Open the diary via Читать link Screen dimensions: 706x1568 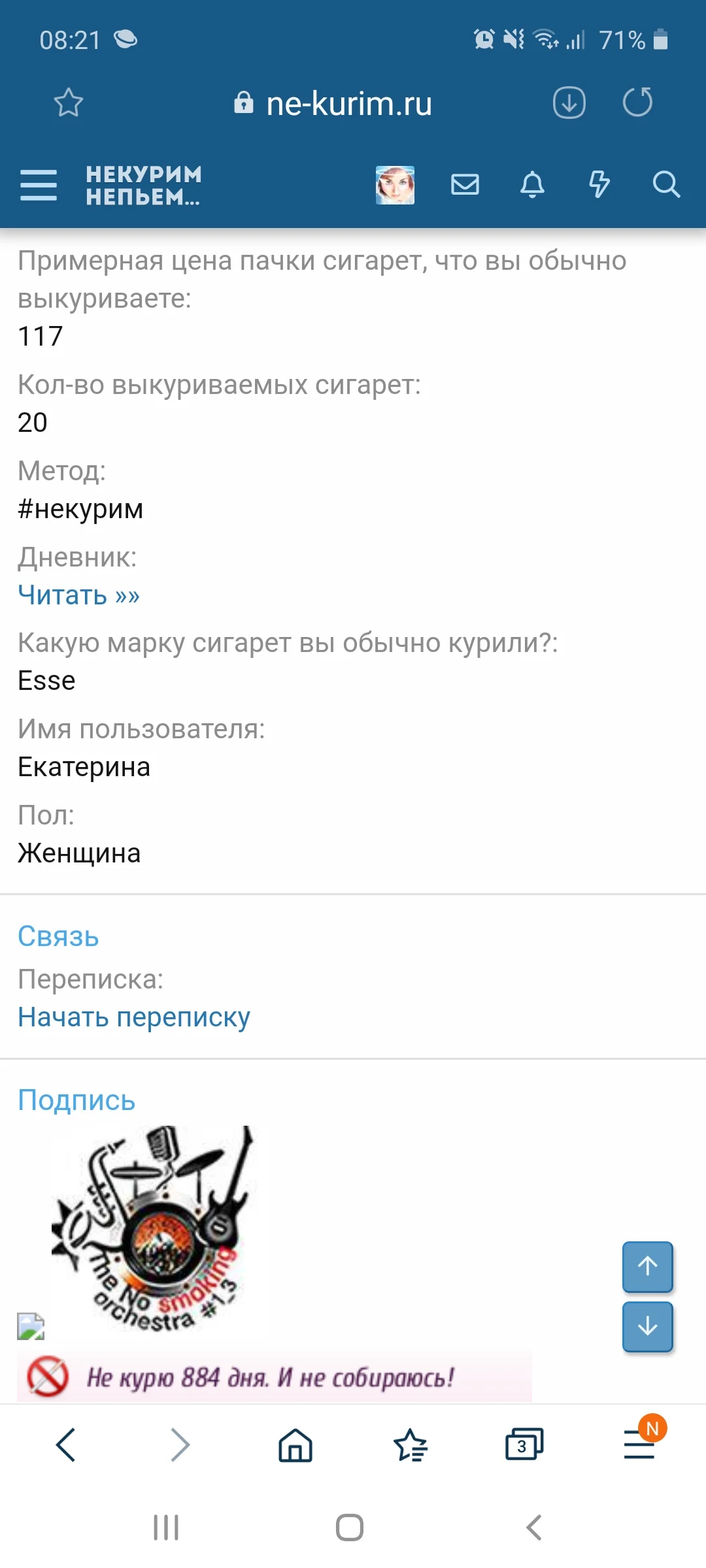78,595
